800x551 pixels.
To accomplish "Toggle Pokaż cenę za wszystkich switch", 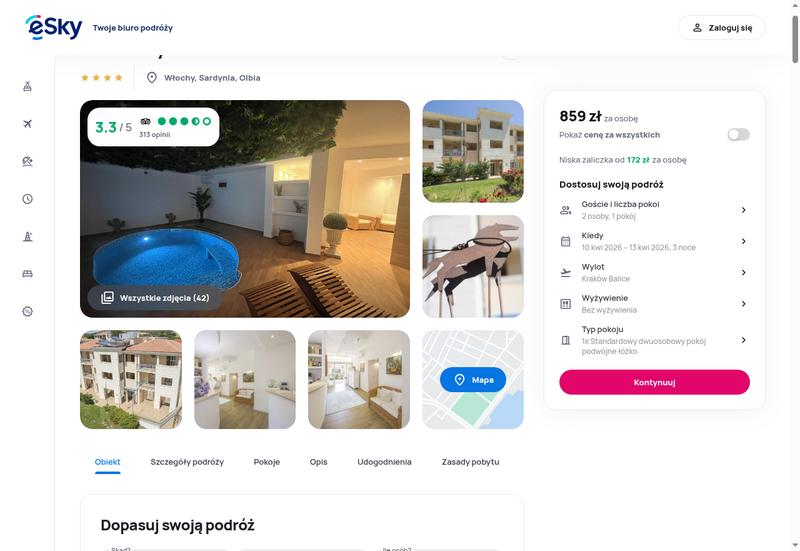I will pos(738,135).
